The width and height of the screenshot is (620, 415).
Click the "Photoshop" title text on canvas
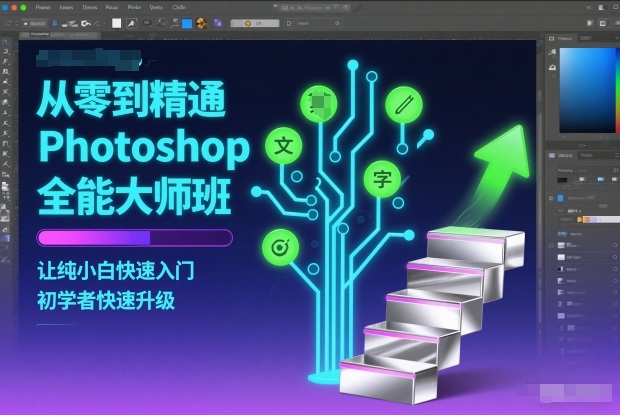tap(142, 148)
